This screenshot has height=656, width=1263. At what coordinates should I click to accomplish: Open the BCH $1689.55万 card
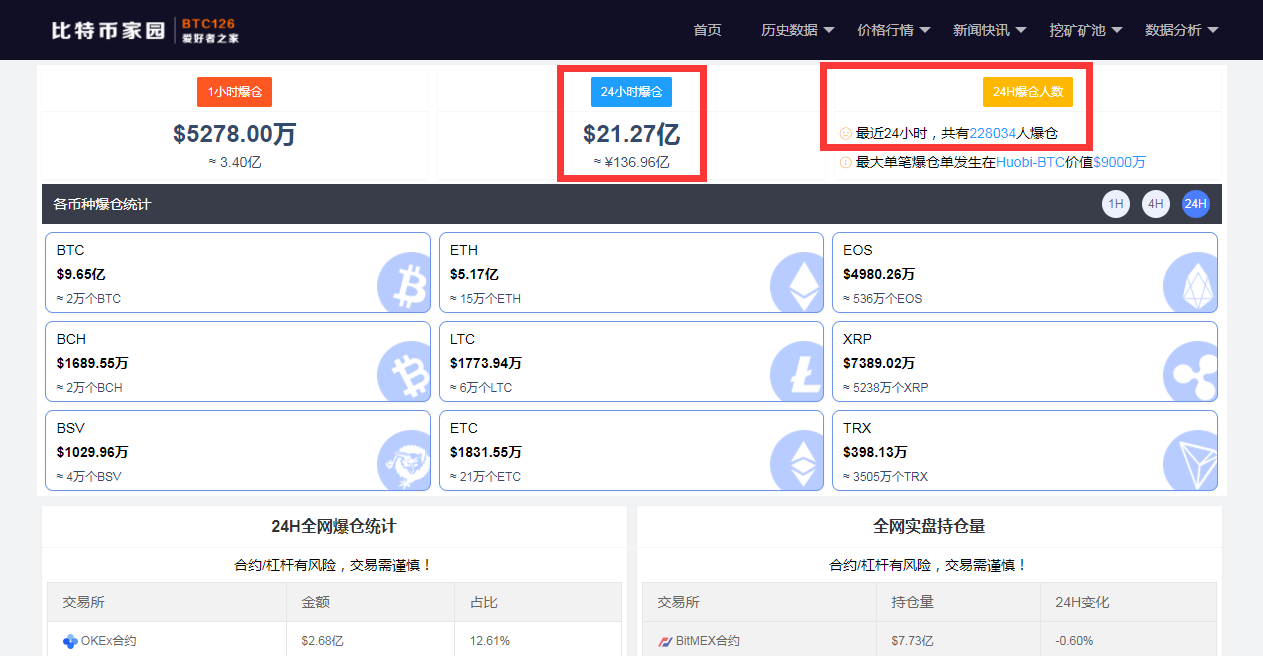(238, 362)
